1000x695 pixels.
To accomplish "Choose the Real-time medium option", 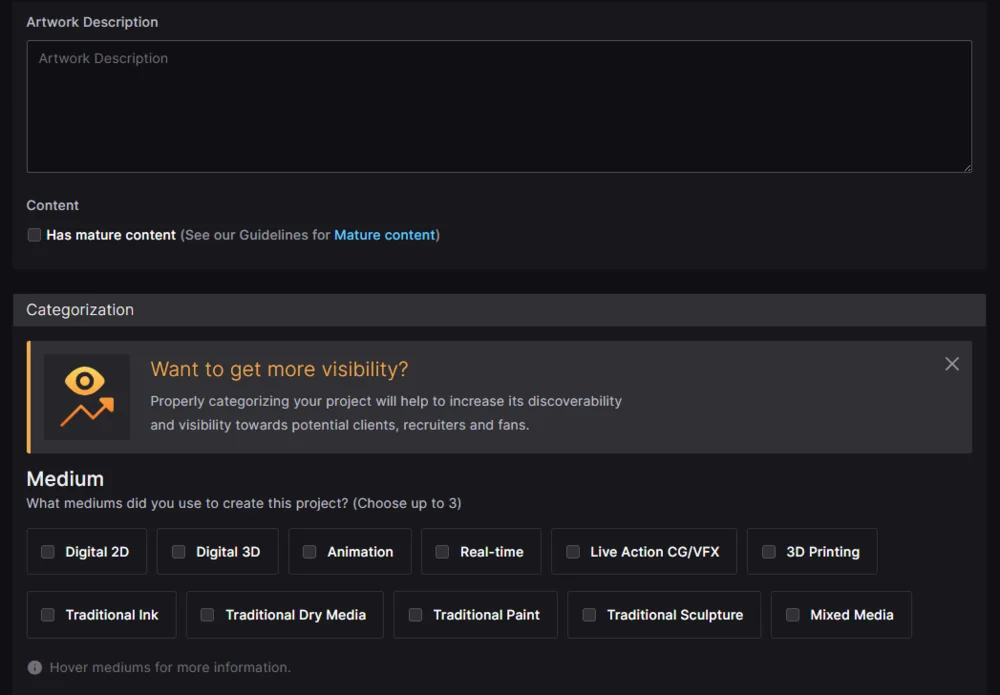I will point(442,552).
